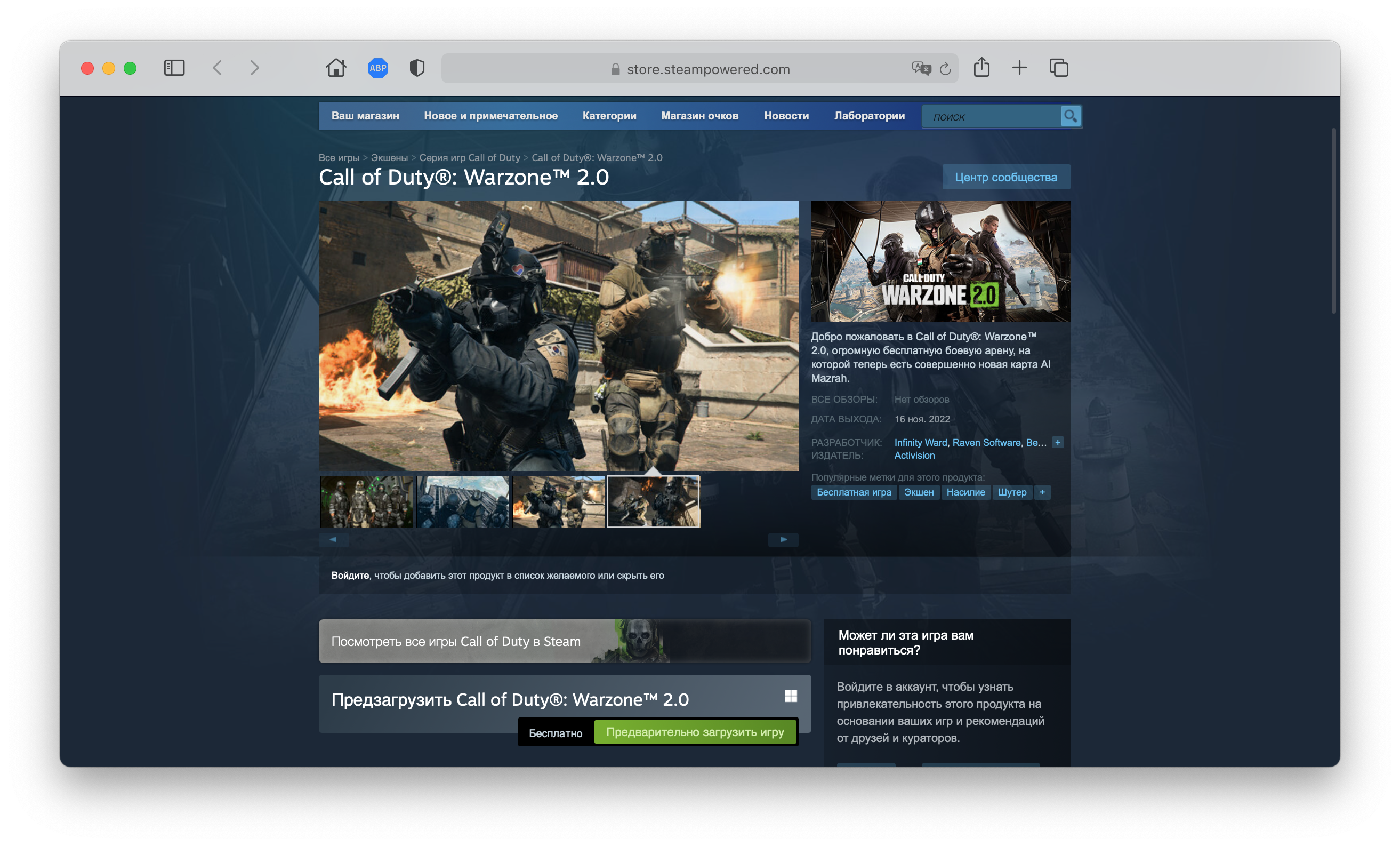This screenshot has height=846, width=1400.
Task: Open the Ваш магазин menu
Action: coord(365,116)
